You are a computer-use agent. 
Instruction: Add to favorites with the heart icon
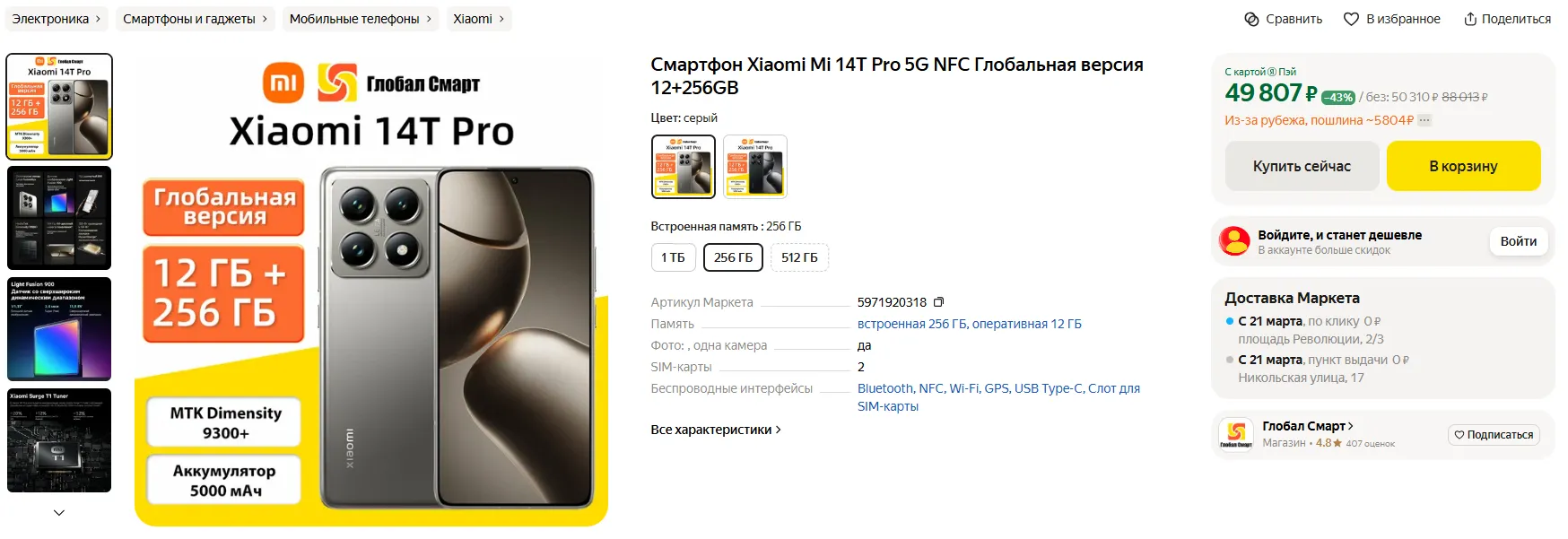tap(1351, 19)
